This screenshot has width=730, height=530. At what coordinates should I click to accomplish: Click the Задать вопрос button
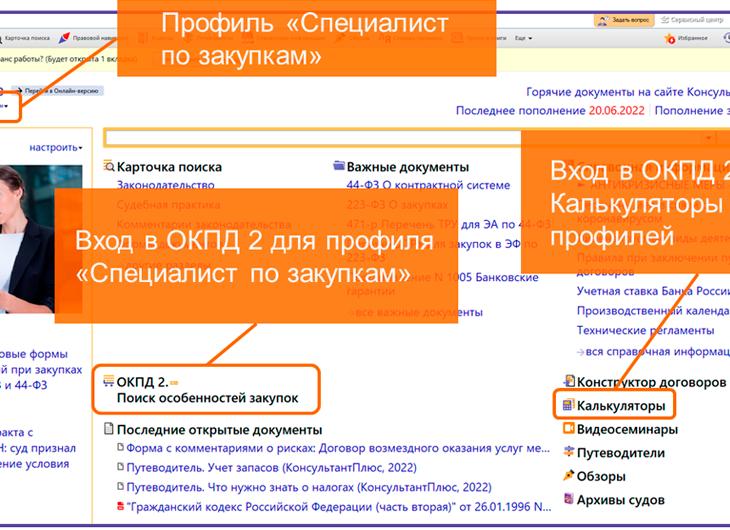(x=624, y=20)
